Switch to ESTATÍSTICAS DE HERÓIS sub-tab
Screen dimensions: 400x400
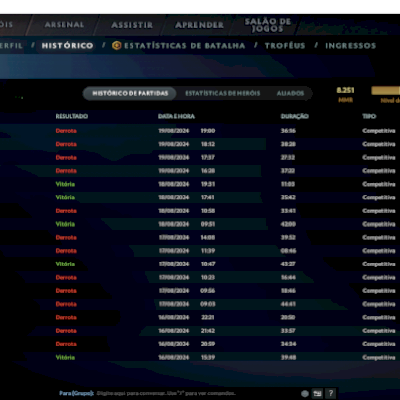point(223,93)
